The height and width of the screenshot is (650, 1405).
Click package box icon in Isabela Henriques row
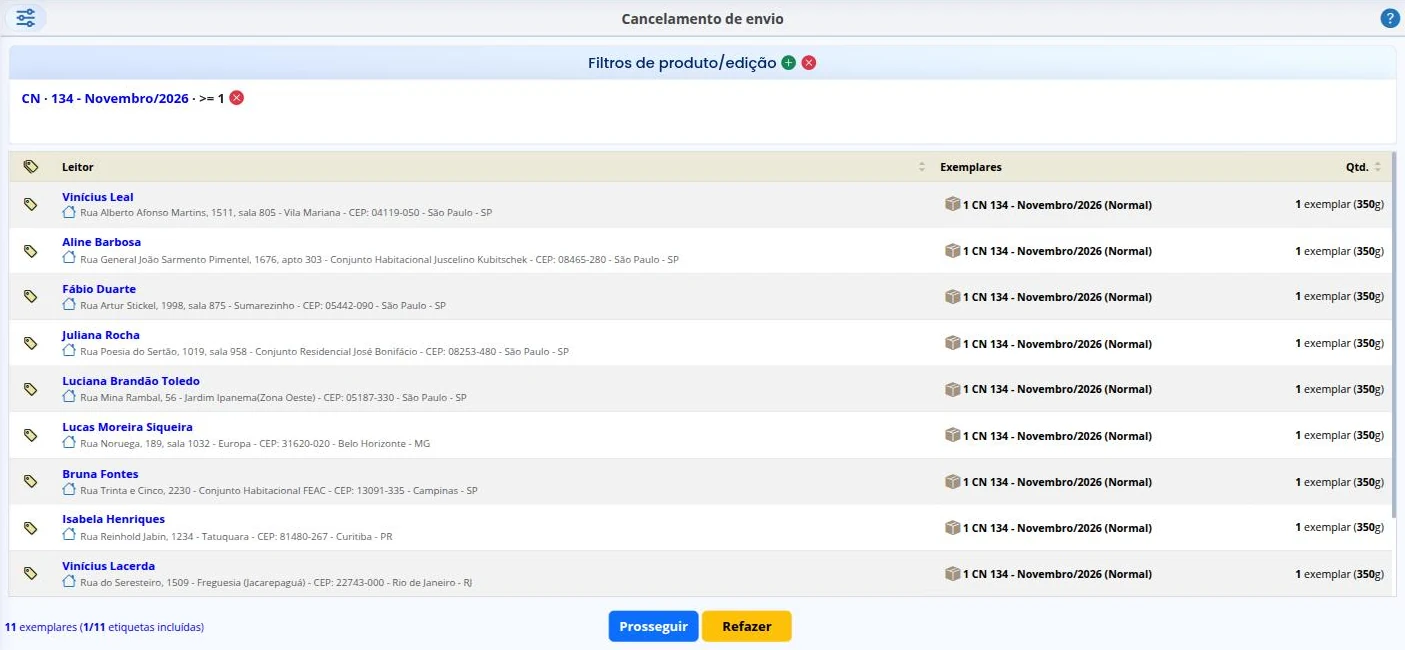952,527
